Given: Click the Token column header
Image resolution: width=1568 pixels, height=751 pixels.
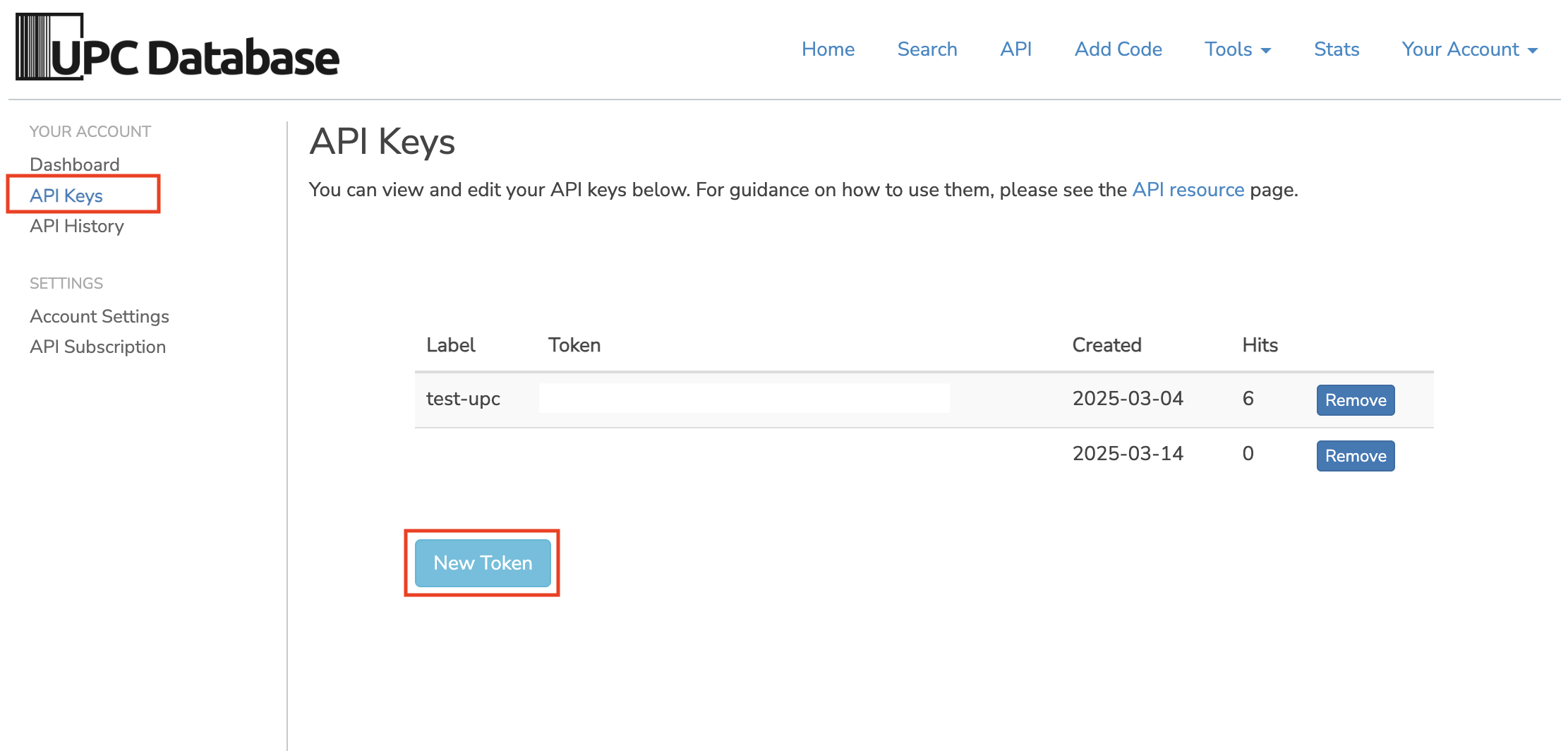Looking at the screenshot, I should [x=574, y=345].
